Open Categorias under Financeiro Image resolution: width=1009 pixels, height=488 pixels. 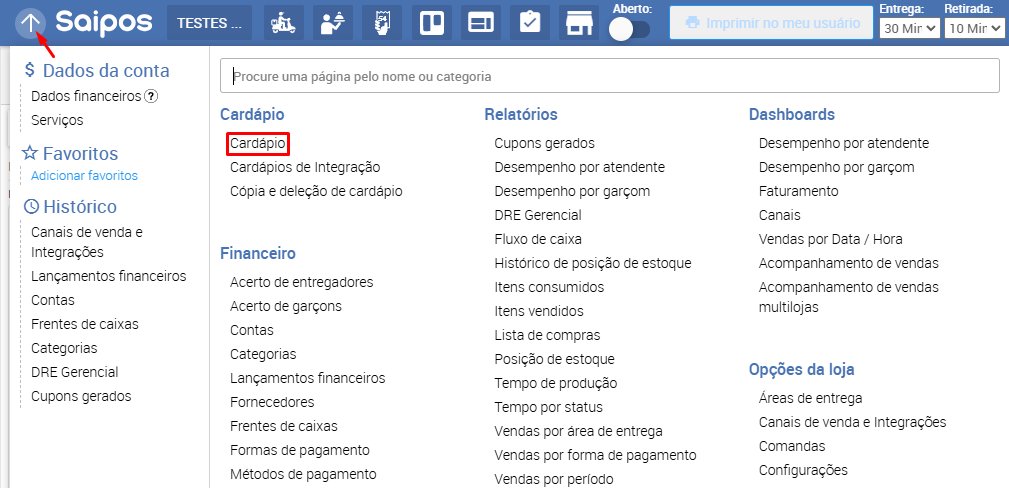263,354
